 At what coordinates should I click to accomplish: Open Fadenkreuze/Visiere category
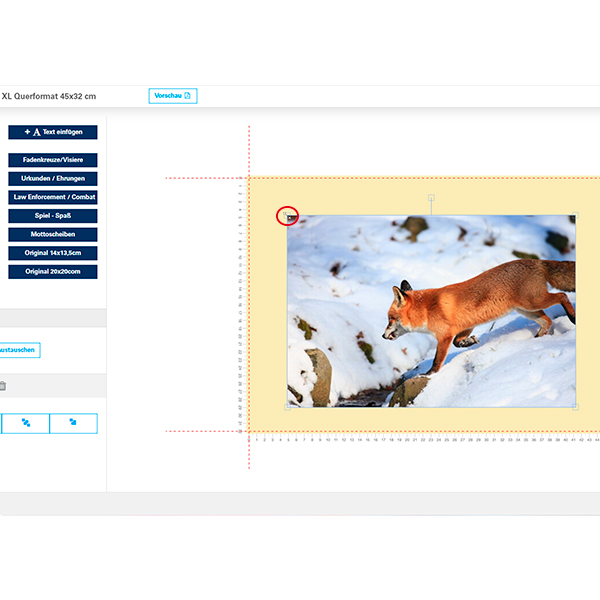tap(53, 160)
